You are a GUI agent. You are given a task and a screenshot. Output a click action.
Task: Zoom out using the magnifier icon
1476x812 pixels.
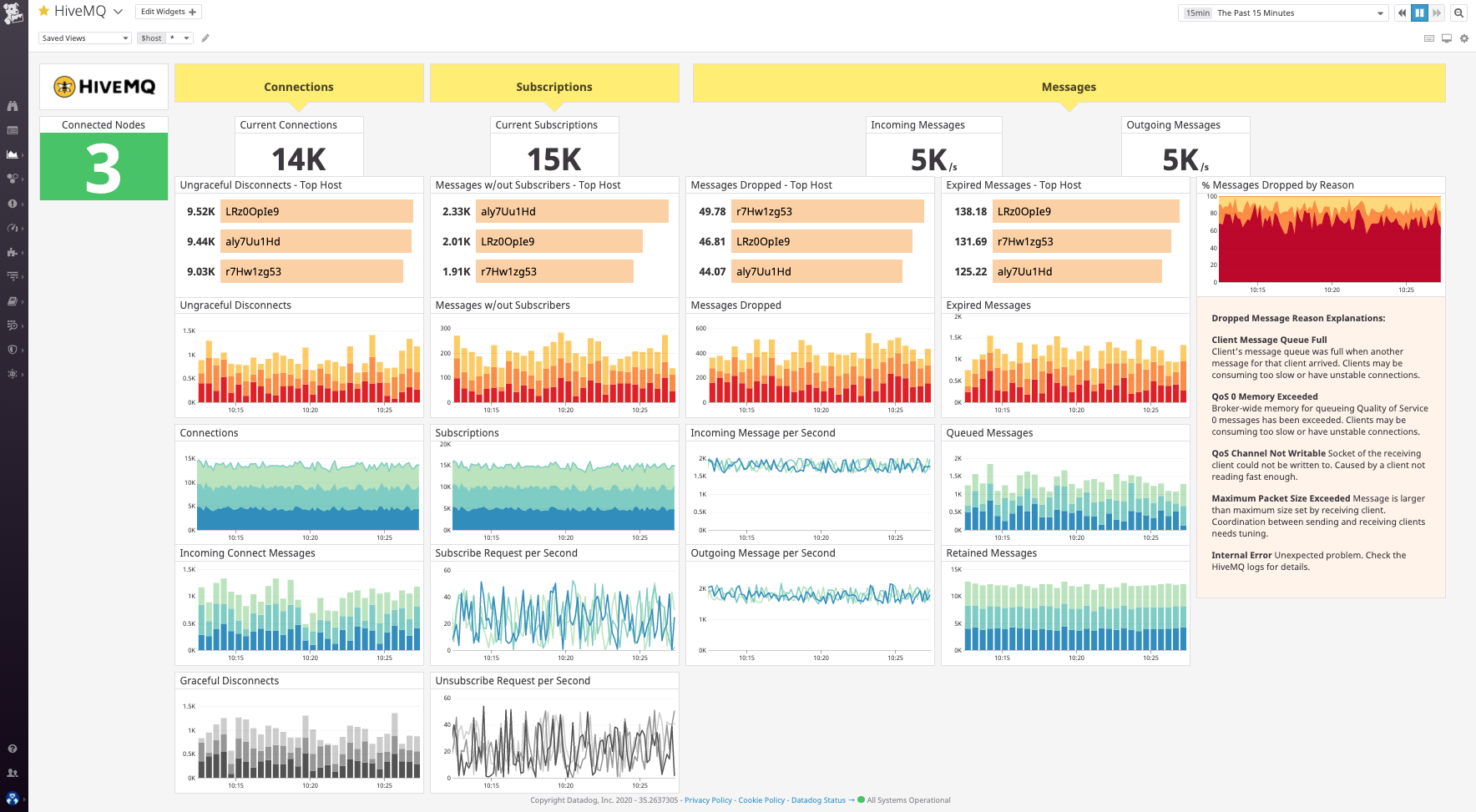coord(1458,13)
